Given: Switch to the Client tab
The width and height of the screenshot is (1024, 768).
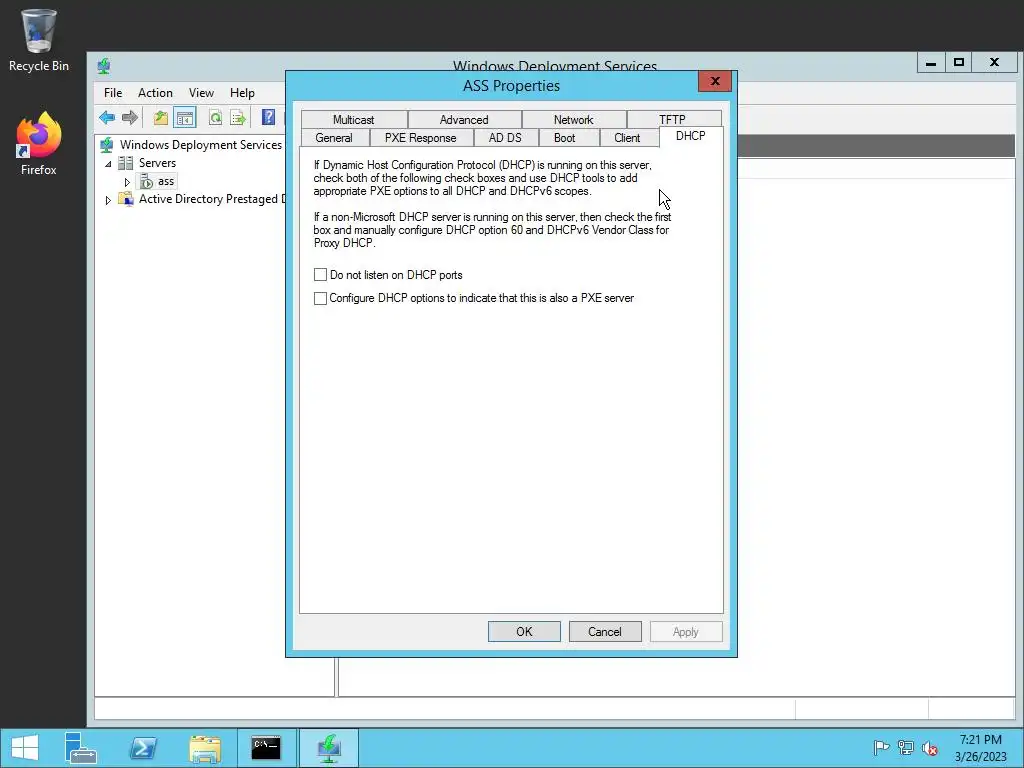Looking at the screenshot, I should [628, 138].
